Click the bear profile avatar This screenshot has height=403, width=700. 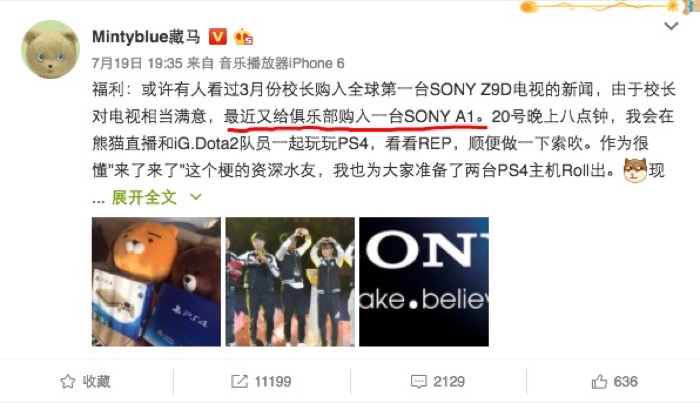[50, 50]
